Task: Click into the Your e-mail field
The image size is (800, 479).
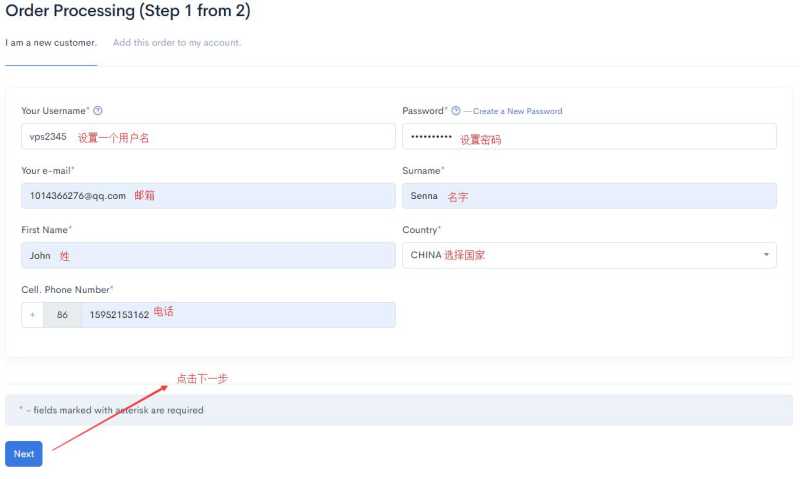Action: click(208, 196)
